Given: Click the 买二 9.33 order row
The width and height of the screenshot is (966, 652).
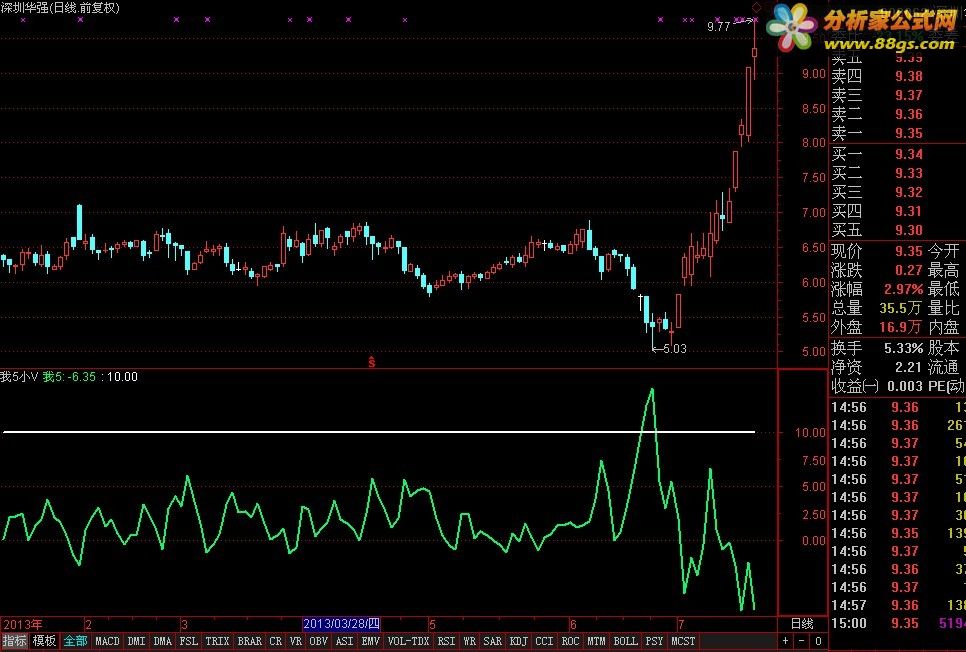Looking at the screenshot, I should (877, 173).
